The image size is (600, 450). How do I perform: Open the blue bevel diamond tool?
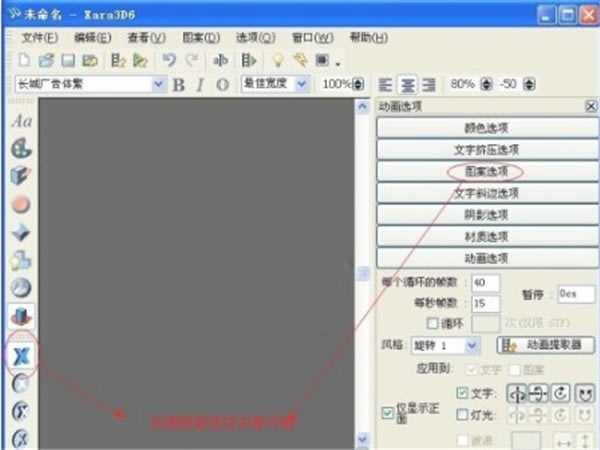[x=21, y=232]
